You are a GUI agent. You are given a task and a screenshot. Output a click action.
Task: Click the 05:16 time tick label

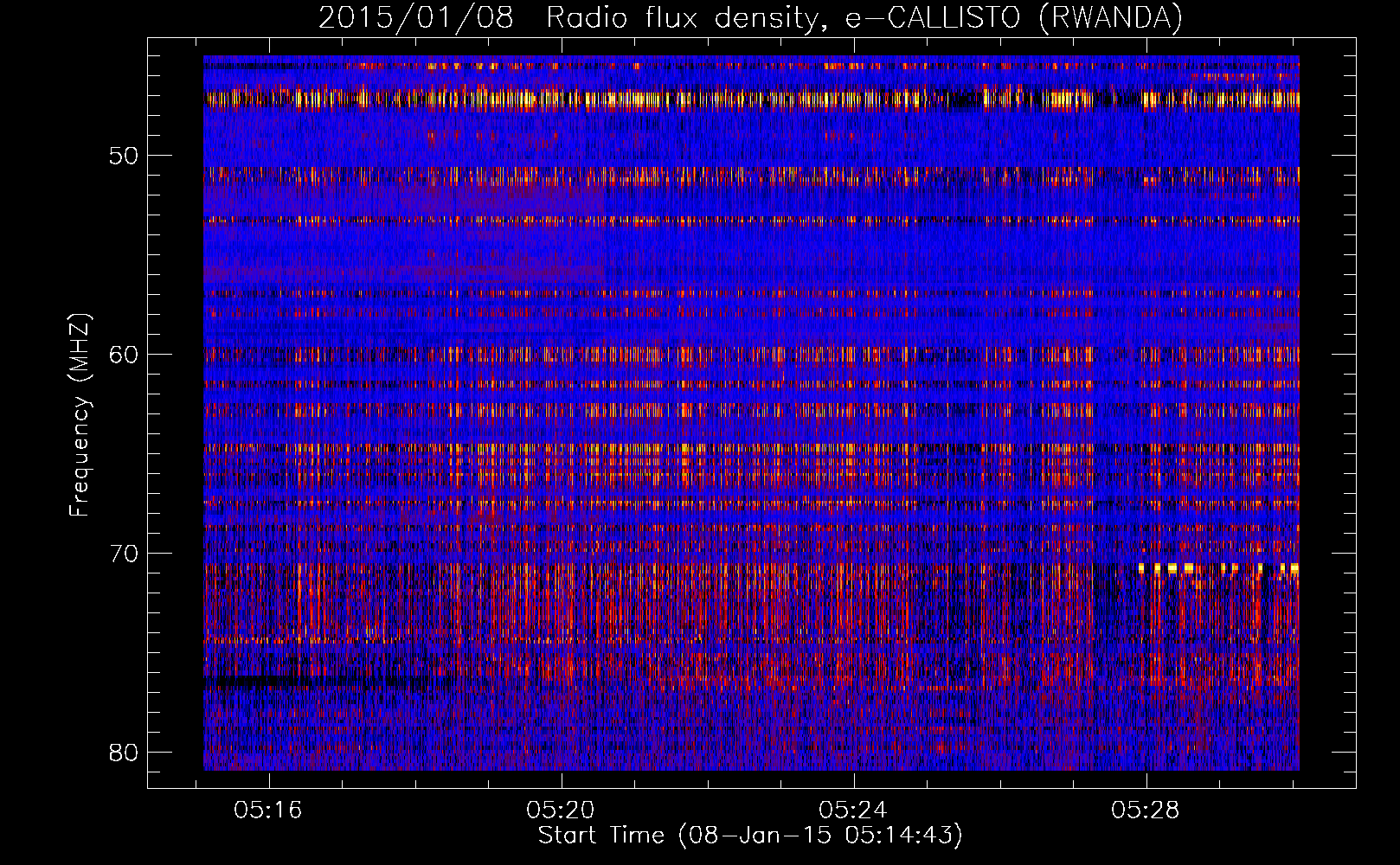click(x=268, y=811)
